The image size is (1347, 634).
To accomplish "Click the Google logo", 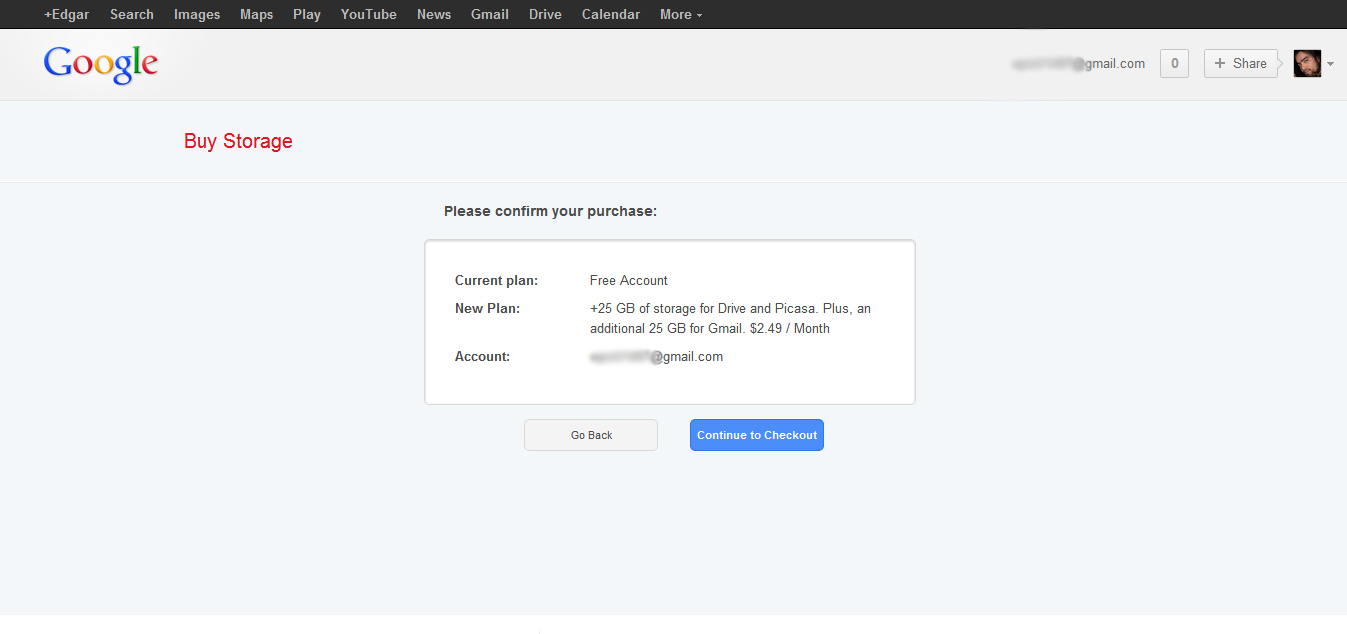I will pos(99,63).
